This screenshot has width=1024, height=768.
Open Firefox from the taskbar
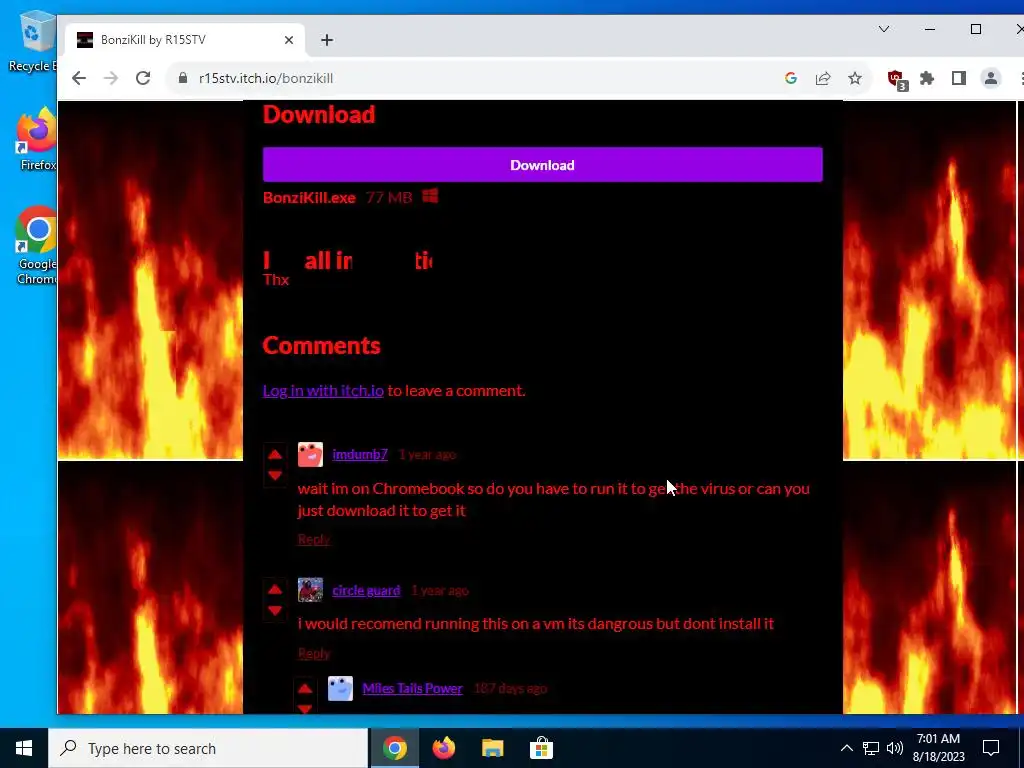(x=443, y=748)
